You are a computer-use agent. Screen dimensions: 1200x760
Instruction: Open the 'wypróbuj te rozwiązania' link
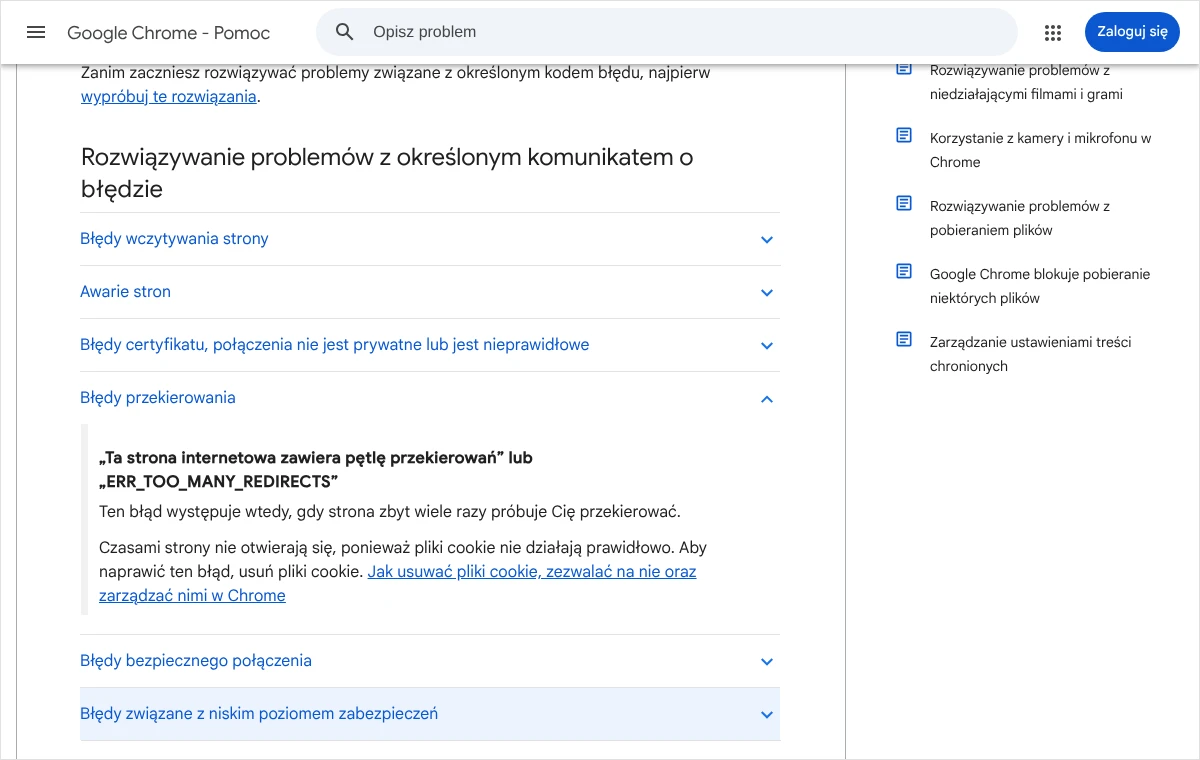[169, 97]
